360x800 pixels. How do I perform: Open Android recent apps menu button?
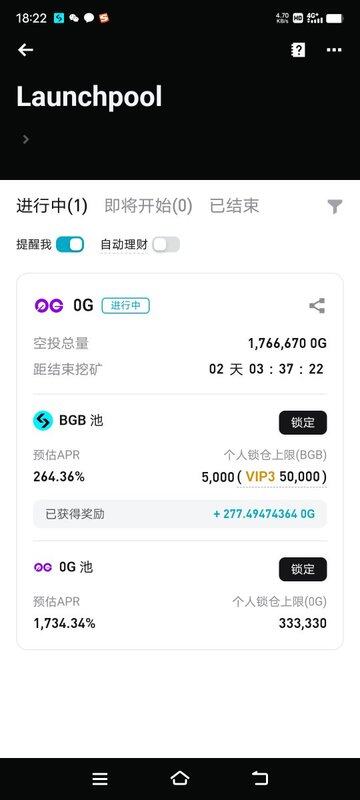(100, 779)
